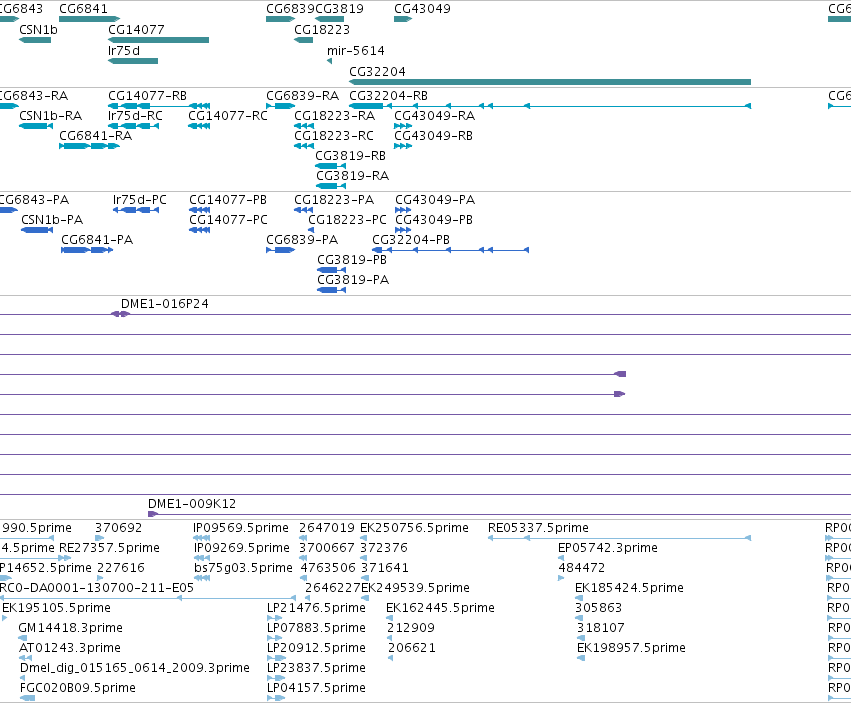Viewport: 851px width, 703px height.
Task: Select protein CG18223-PC
Action: tap(311, 230)
